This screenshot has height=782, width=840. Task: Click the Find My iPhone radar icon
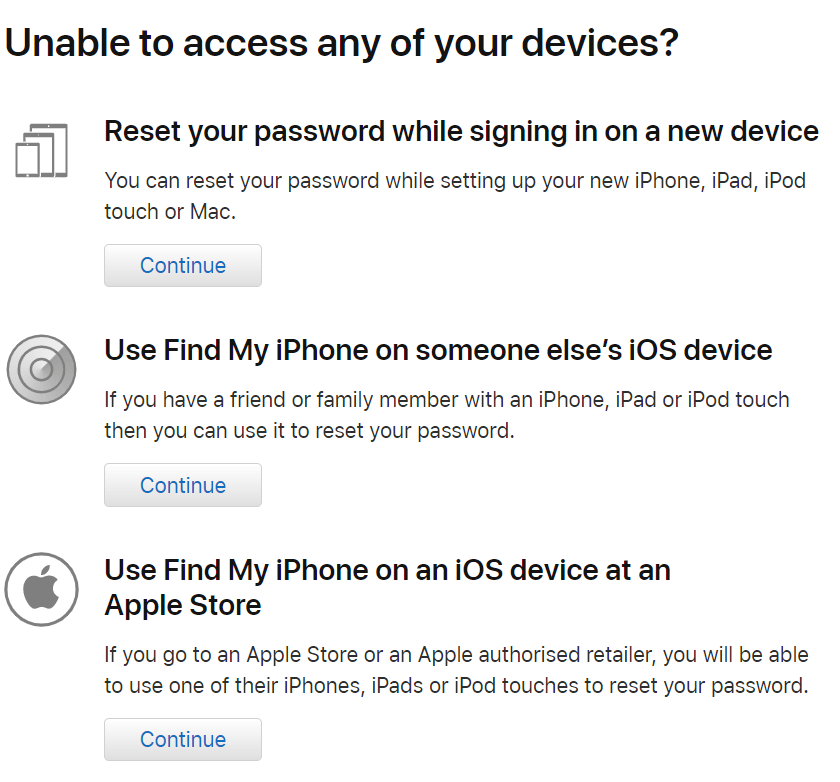point(41,369)
